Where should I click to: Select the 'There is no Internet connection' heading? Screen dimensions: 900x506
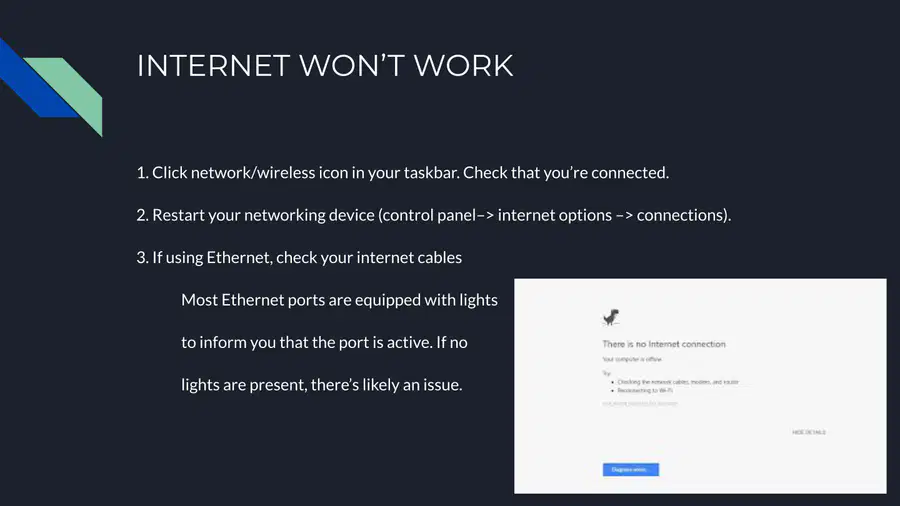[x=664, y=344]
